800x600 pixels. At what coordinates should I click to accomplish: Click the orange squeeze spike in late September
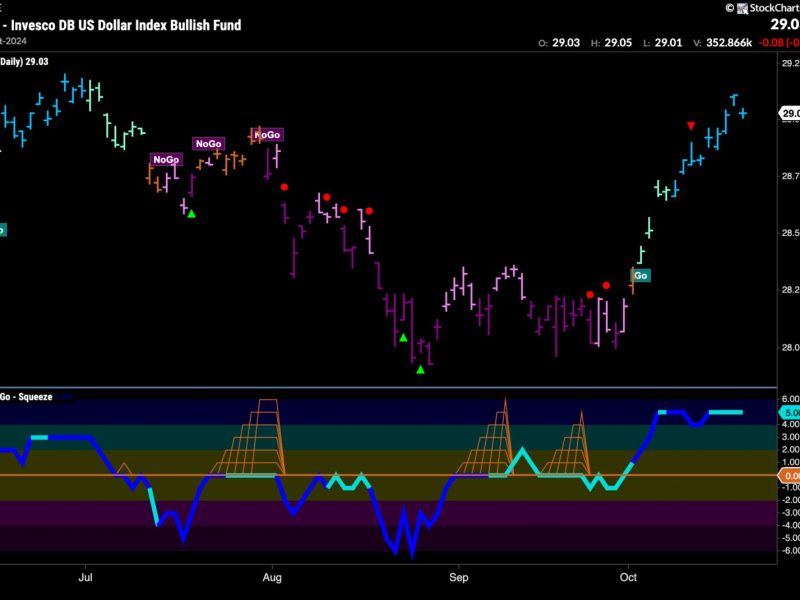(566, 443)
